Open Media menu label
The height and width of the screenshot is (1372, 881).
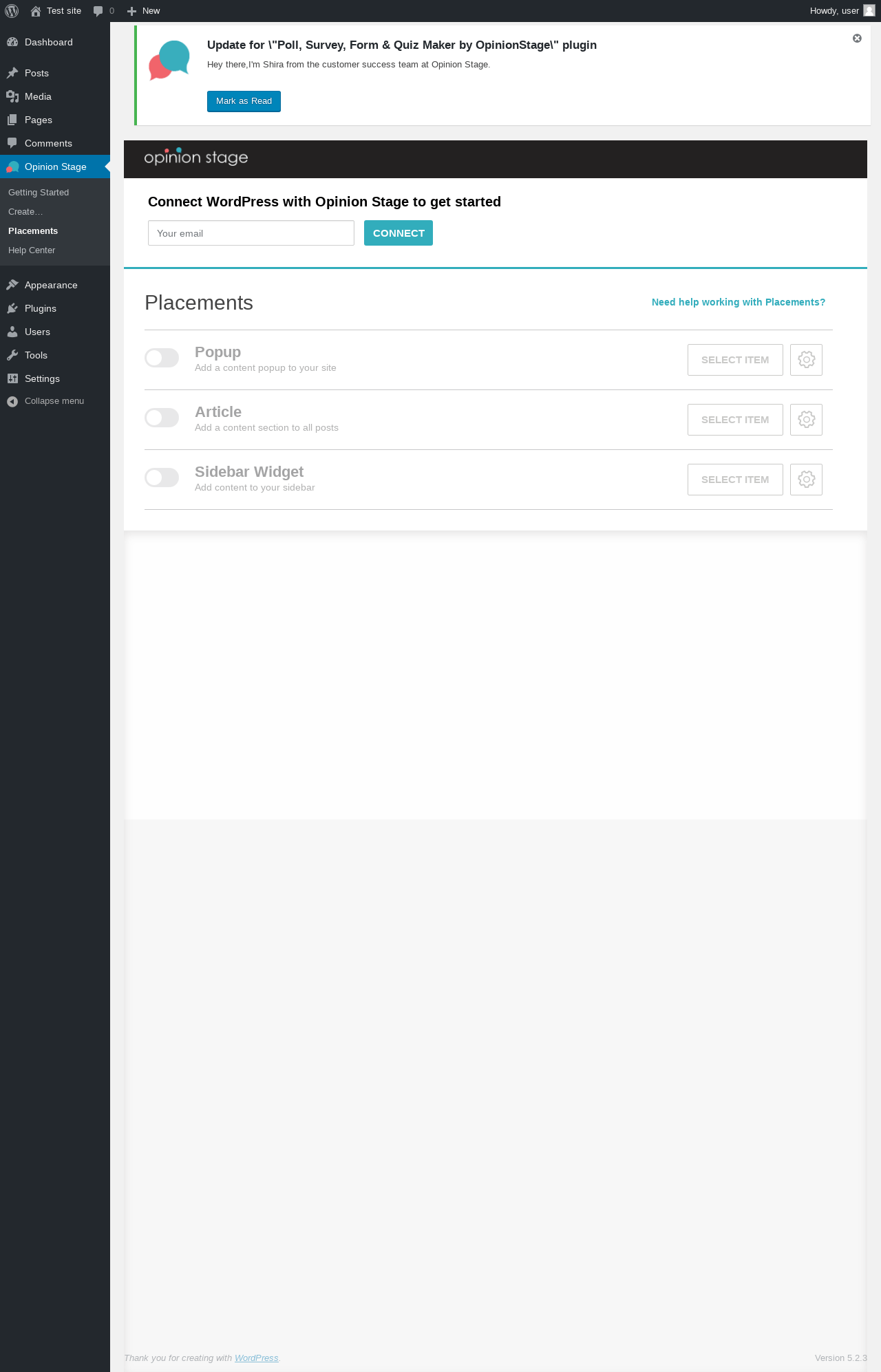click(38, 96)
